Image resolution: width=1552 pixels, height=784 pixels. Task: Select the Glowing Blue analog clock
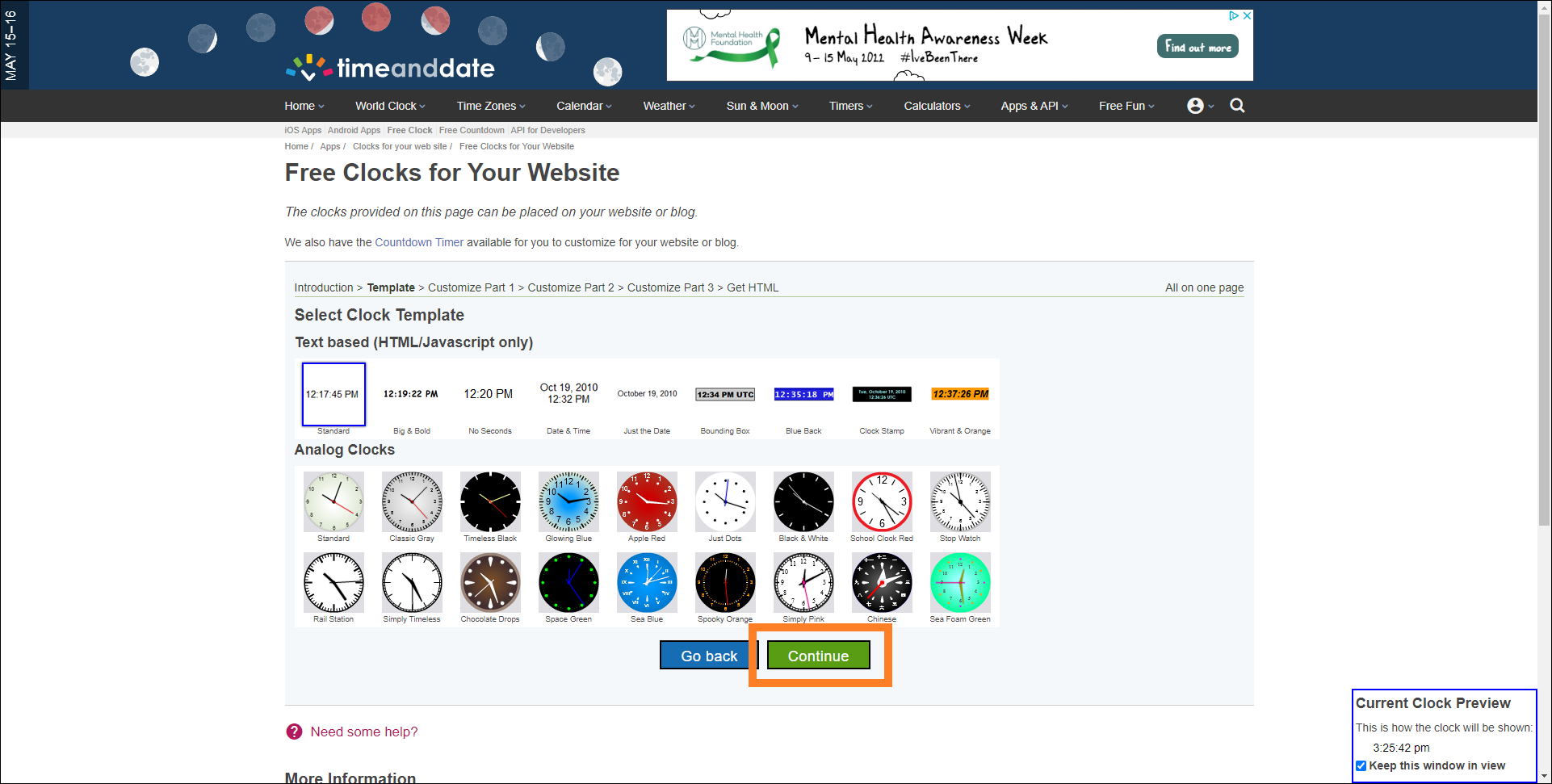click(x=568, y=502)
